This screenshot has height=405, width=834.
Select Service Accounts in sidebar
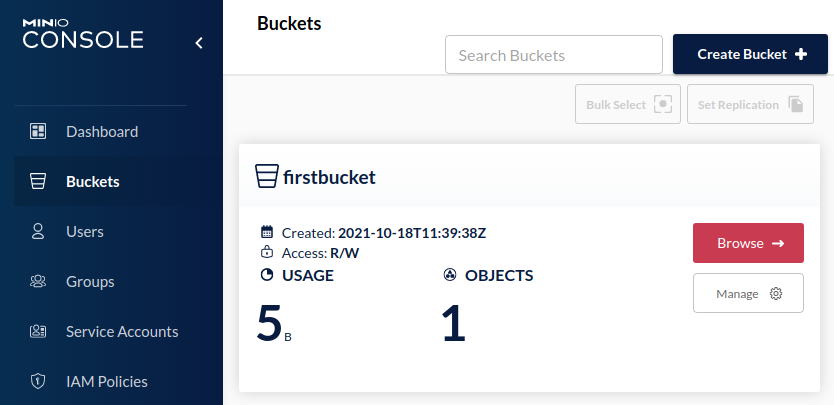(x=122, y=331)
